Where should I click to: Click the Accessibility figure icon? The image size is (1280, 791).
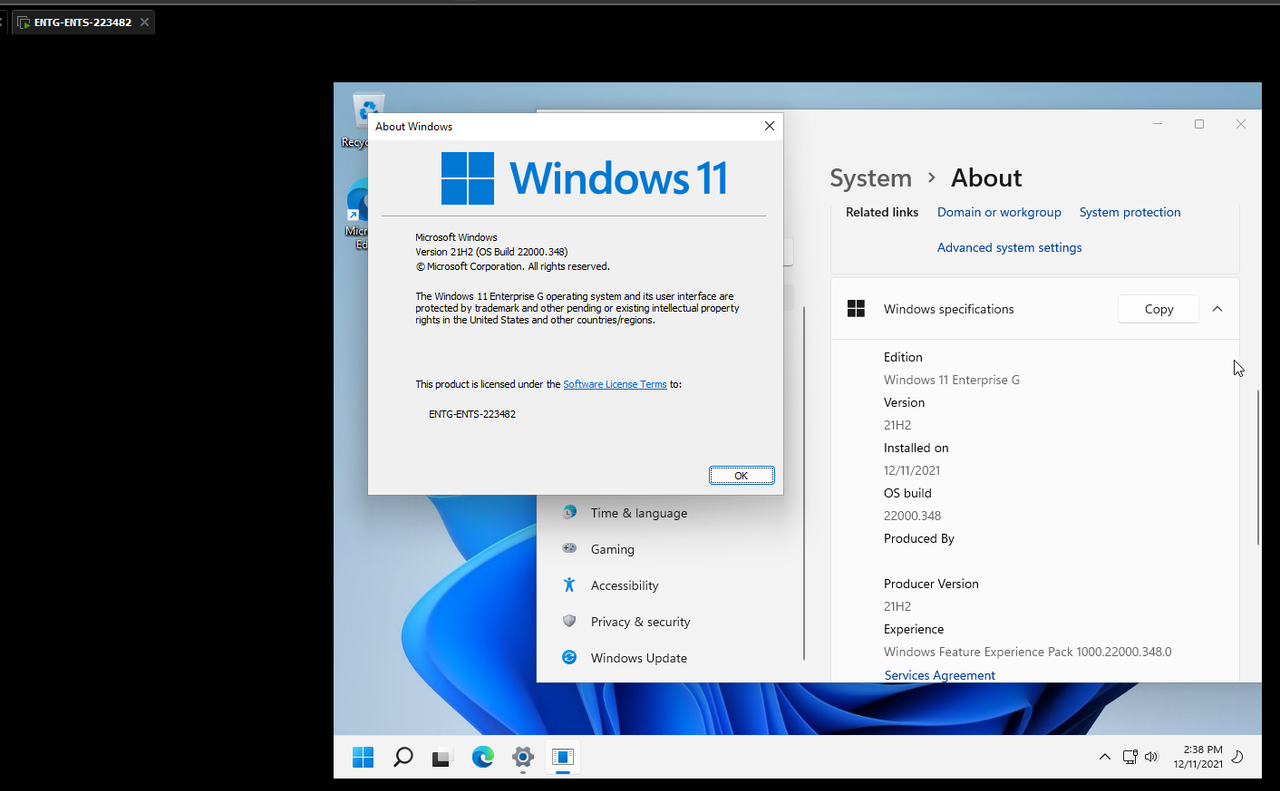[x=569, y=584]
